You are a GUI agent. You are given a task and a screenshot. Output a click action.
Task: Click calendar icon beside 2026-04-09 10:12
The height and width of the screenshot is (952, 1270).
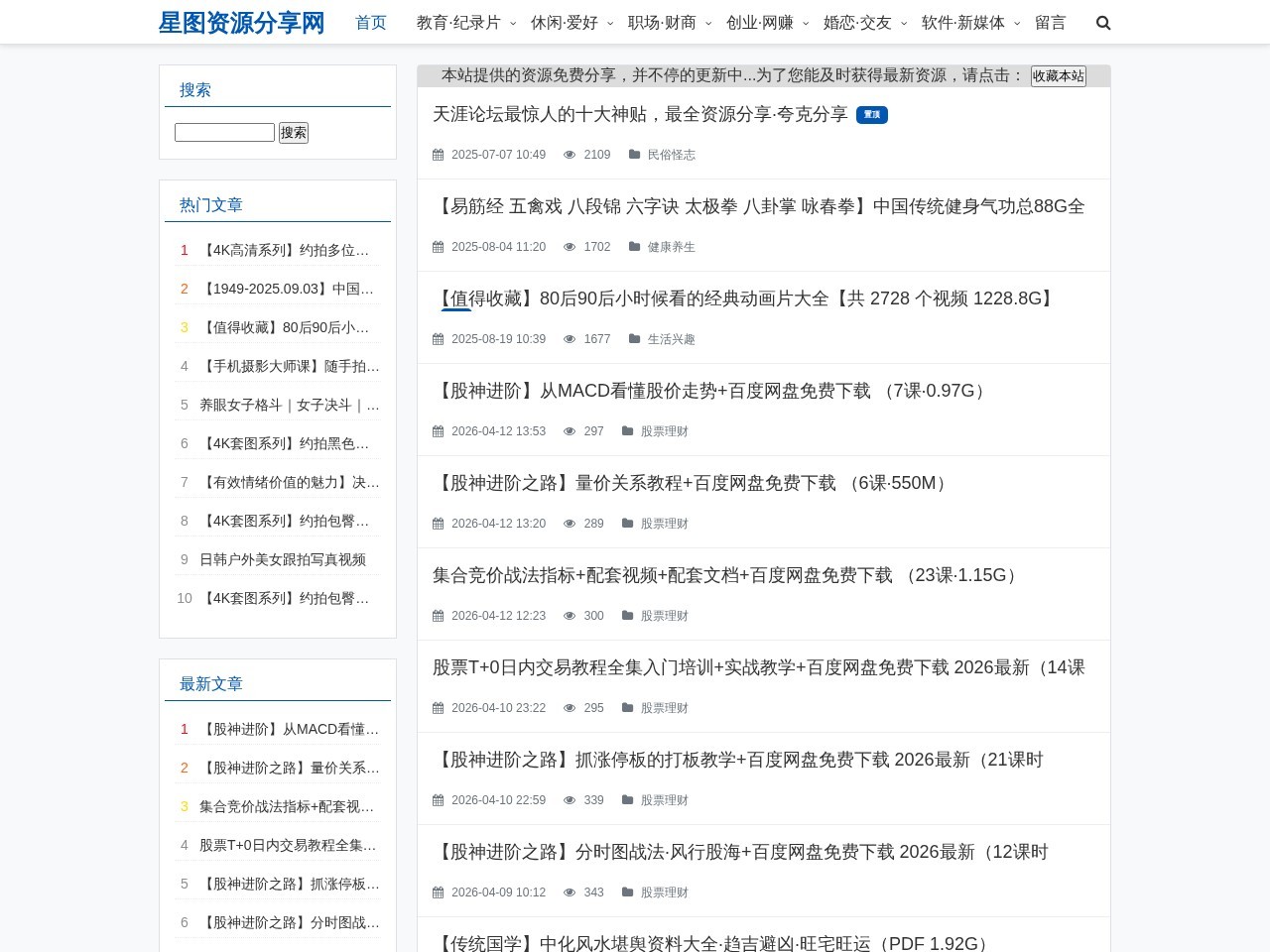(x=439, y=892)
